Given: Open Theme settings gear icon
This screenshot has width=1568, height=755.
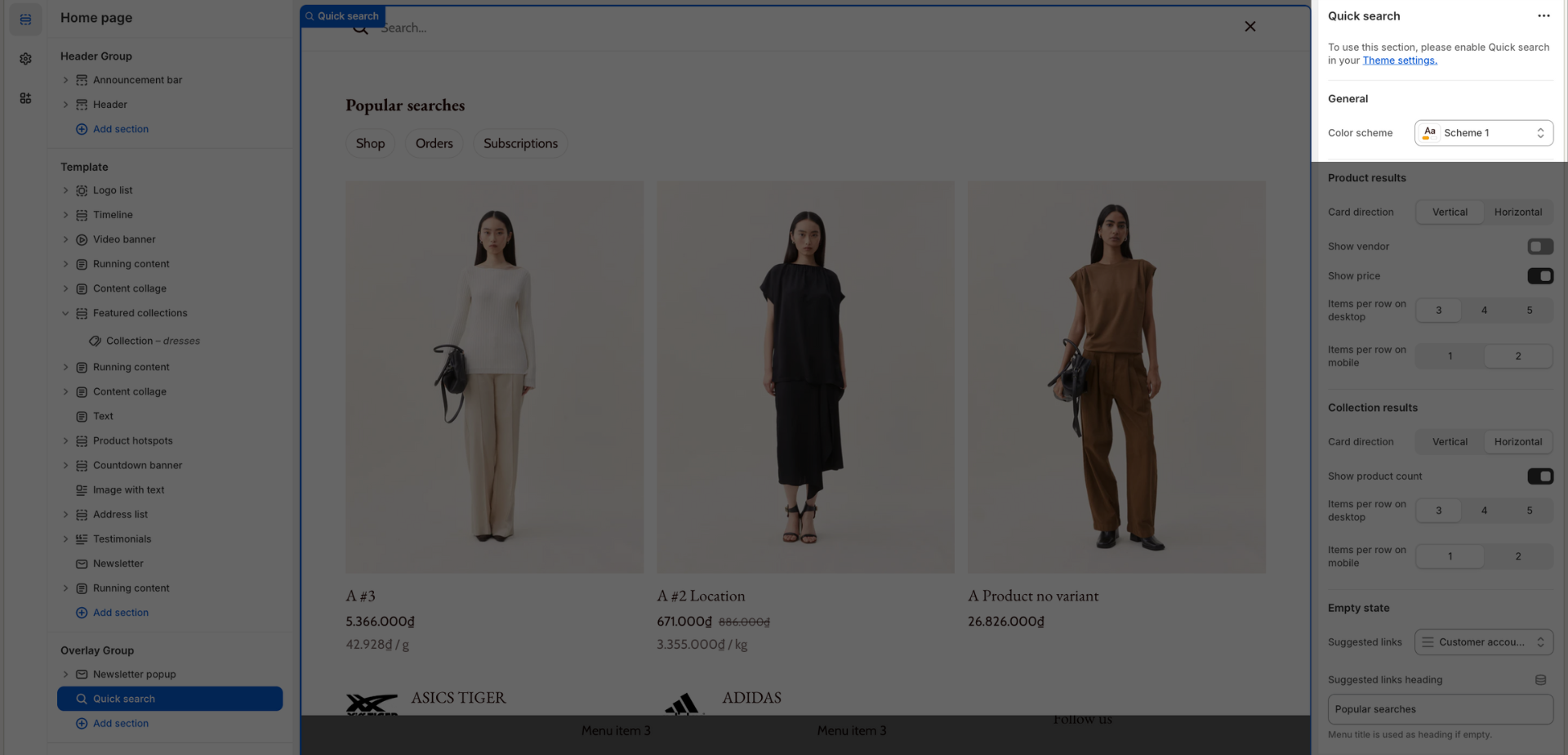Looking at the screenshot, I should pos(25,59).
